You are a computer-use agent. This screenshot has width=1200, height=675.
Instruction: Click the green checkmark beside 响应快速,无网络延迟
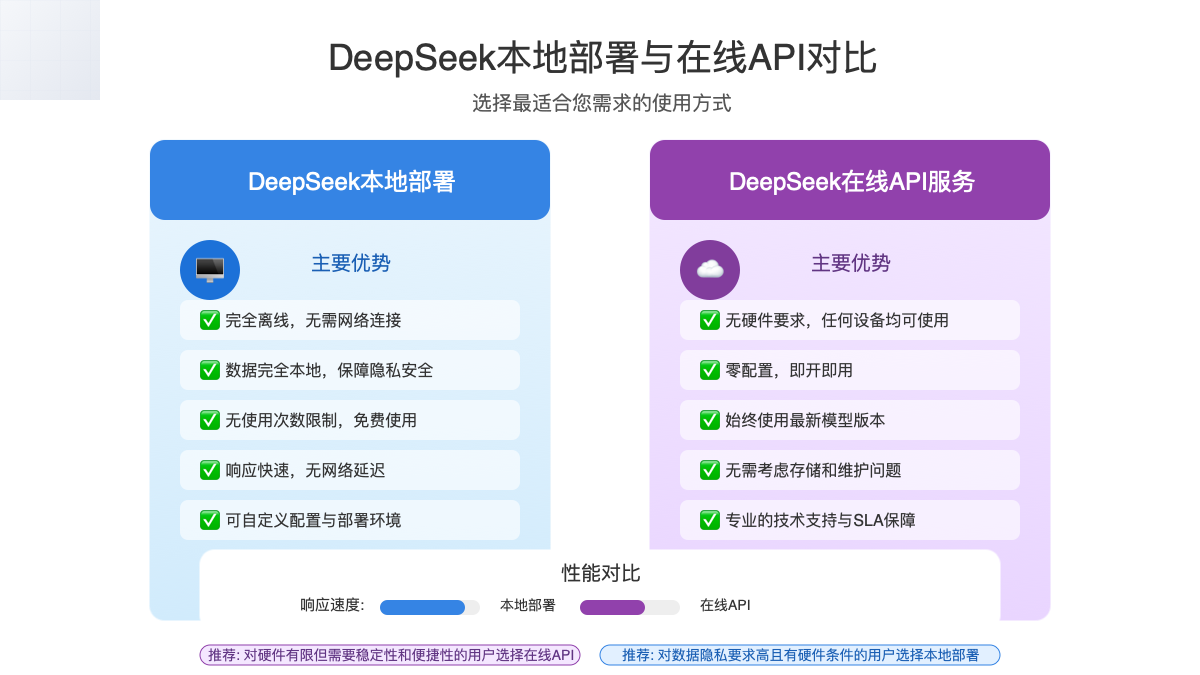[210, 470]
